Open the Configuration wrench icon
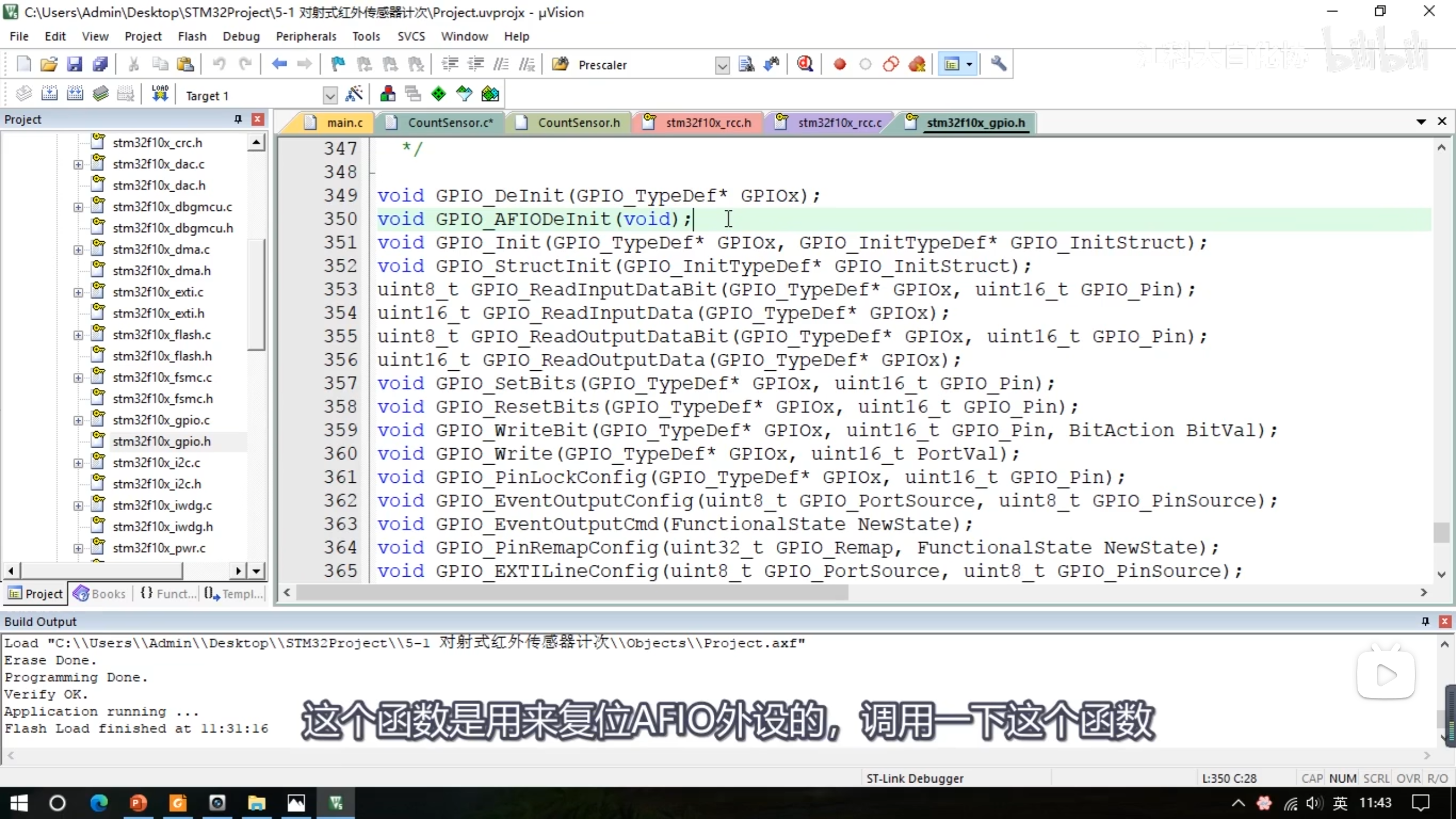 pos(998,64)
